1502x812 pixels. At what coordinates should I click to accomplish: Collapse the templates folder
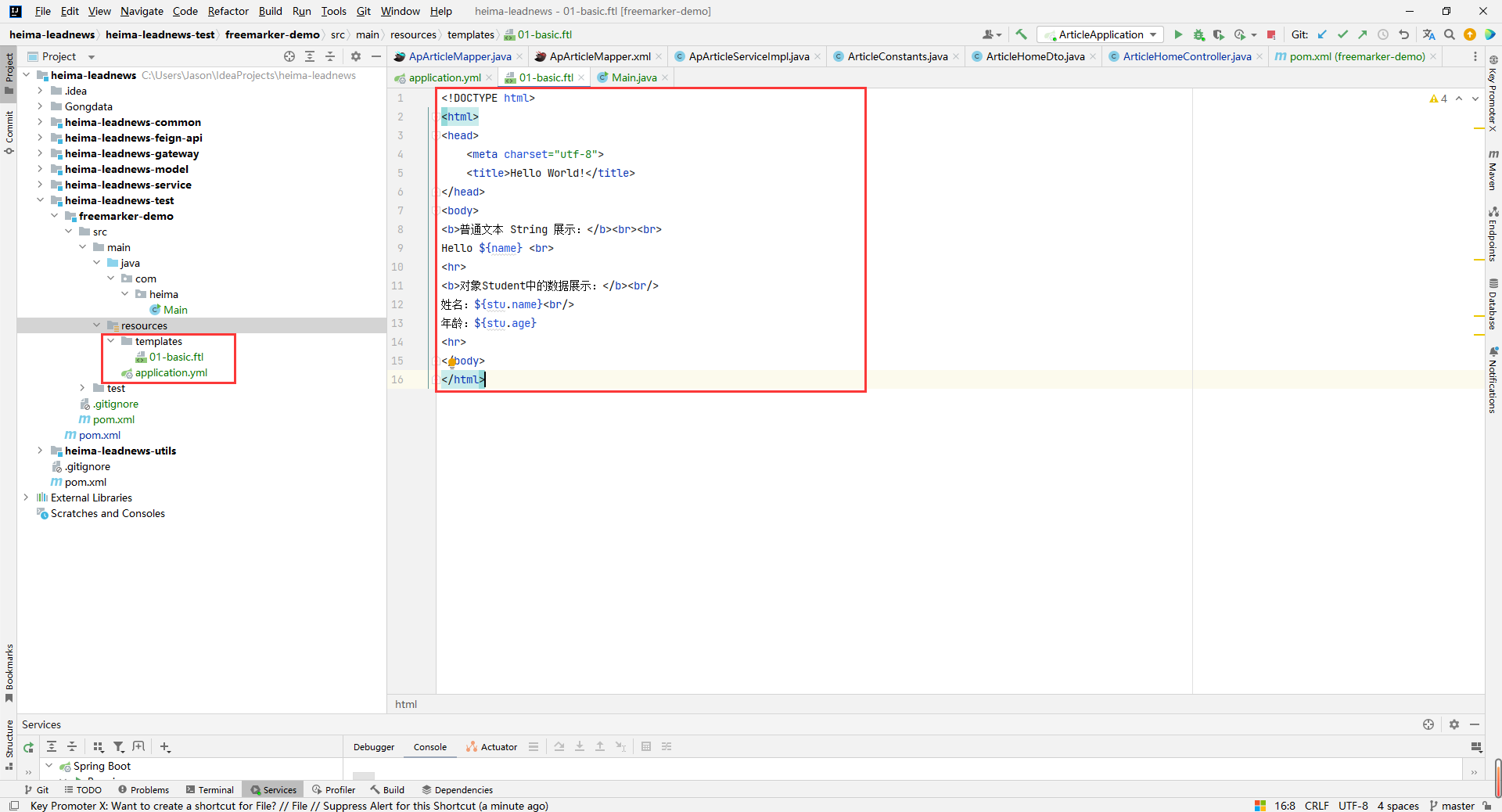[x=111, y=341]
